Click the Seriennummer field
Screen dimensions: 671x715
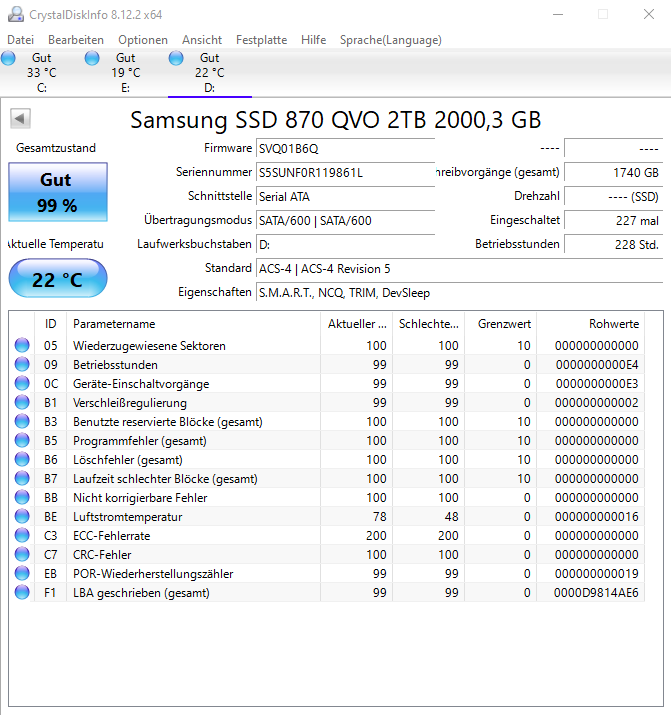click(346, 173)
